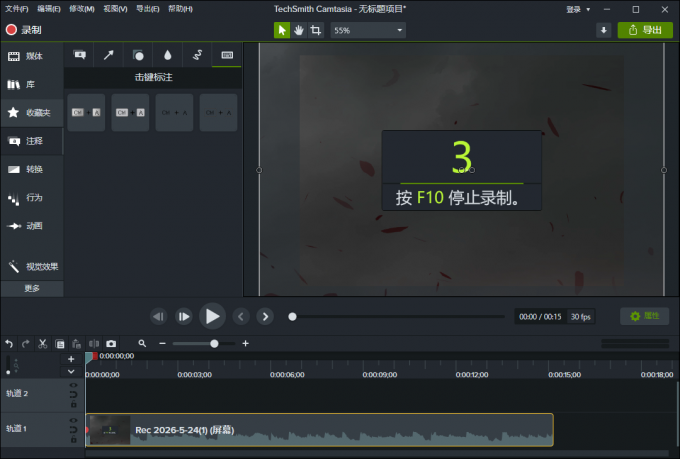
Task: Open the 收藏夹 favorites panel
Action: (32, 113)
